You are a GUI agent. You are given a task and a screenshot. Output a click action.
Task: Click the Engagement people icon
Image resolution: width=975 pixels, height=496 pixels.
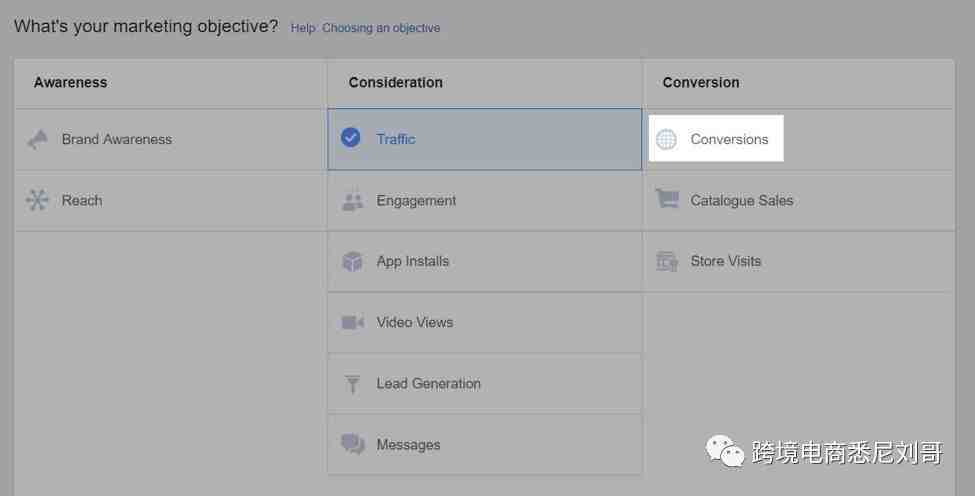[x=353, y=201]
